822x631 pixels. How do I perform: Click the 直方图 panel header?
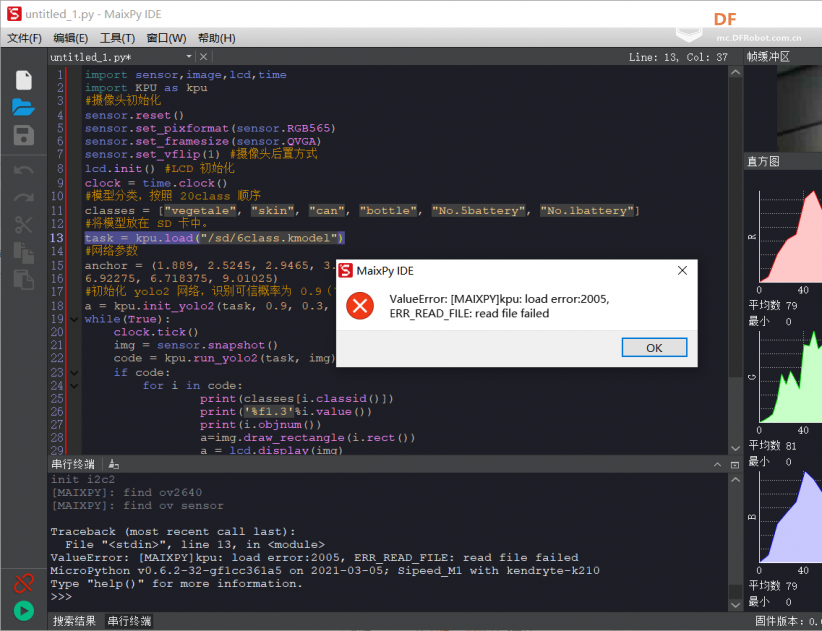pyautogui.click(x=763, y=161)
